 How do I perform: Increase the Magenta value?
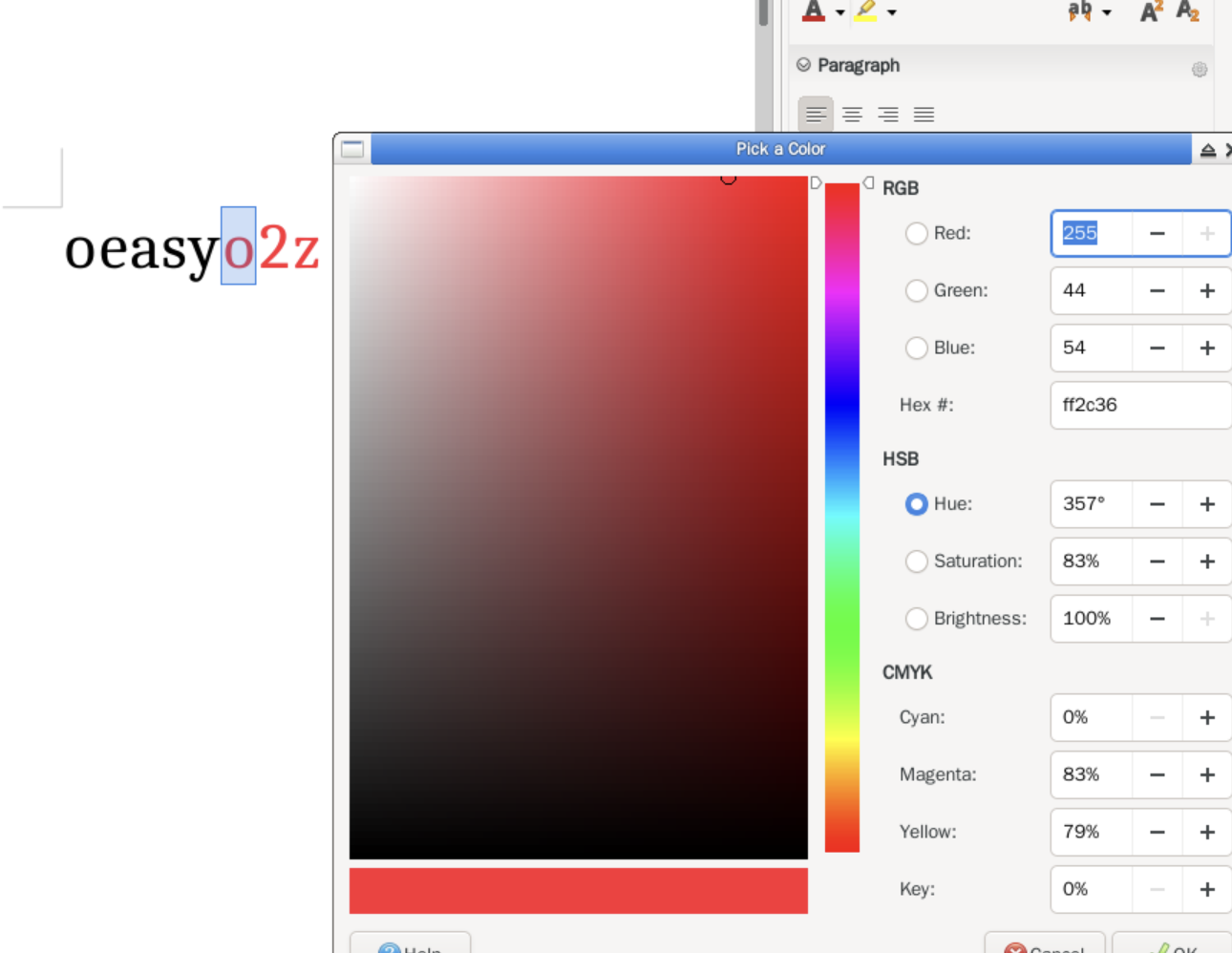point(1207,774)
